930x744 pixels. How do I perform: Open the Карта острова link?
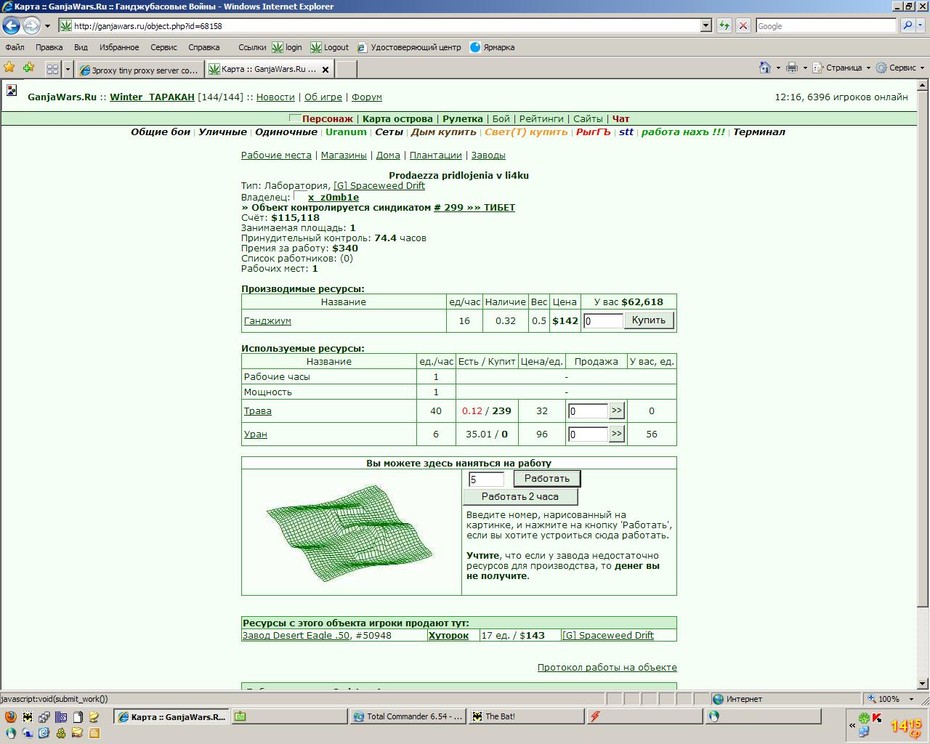[397, 119]
